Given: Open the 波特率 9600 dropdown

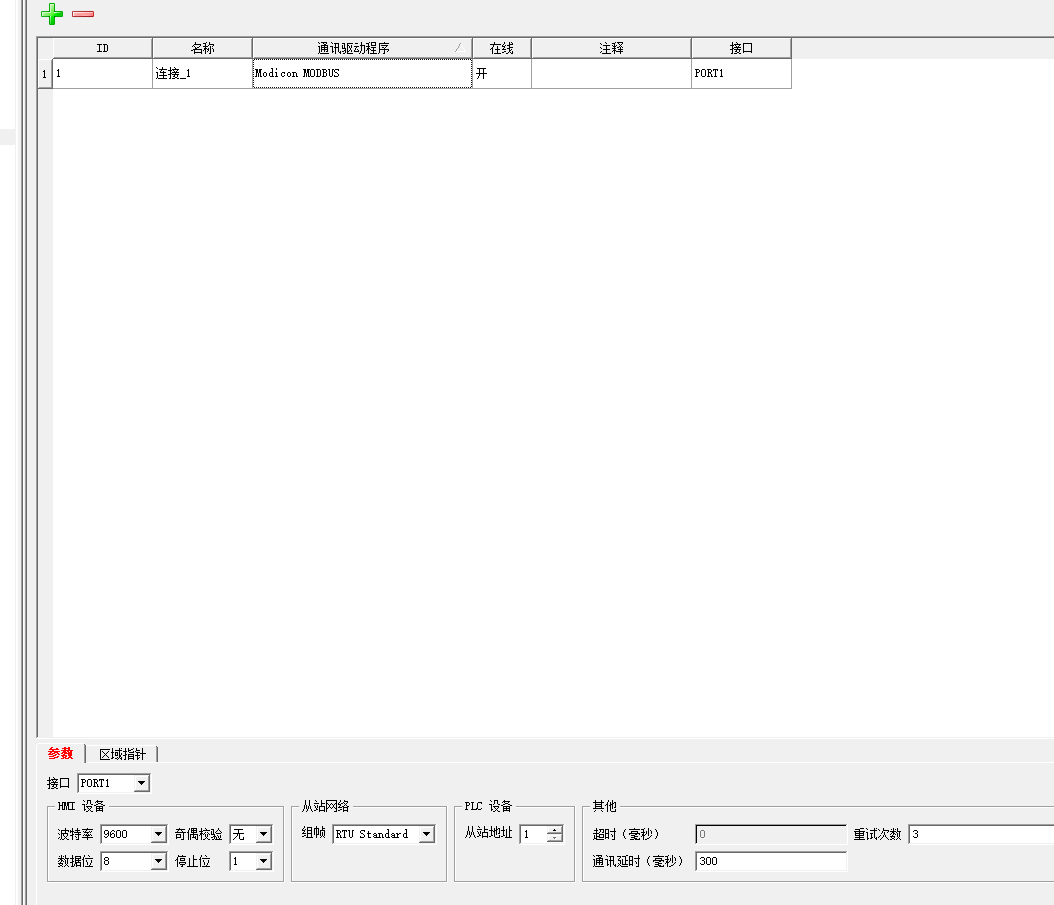Looking at the screenshot, I should [x=158, y=834].
